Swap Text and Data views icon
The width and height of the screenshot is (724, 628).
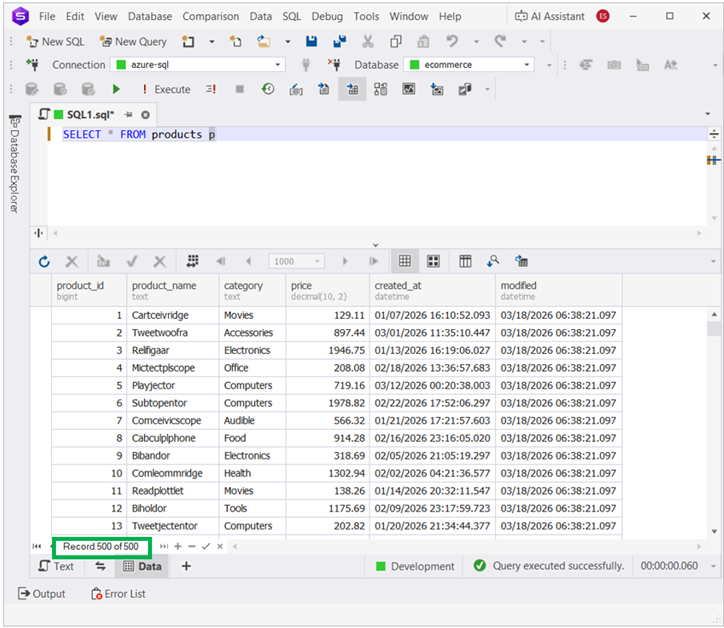100,566
